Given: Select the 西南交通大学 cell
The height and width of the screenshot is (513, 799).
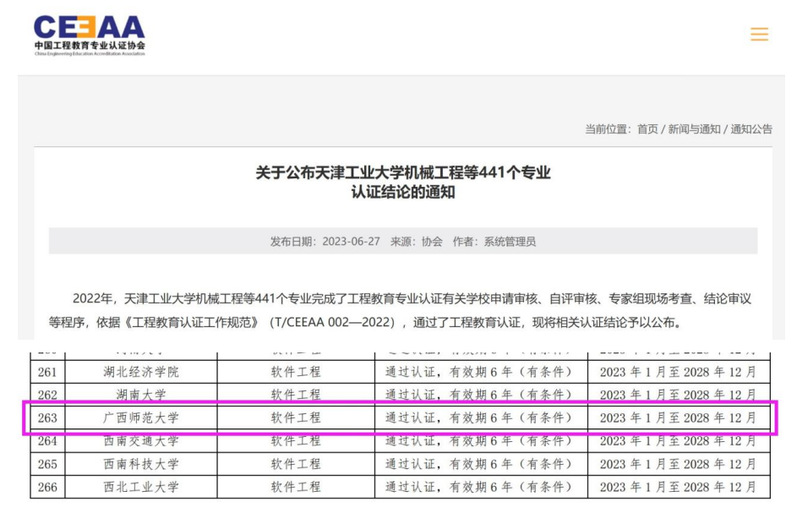Looking at the screenshot, I should [141, 441].
